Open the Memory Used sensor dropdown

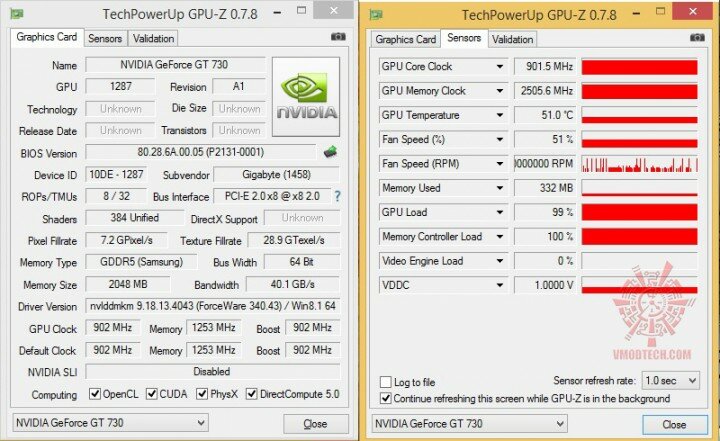click(x=500, y=188)
